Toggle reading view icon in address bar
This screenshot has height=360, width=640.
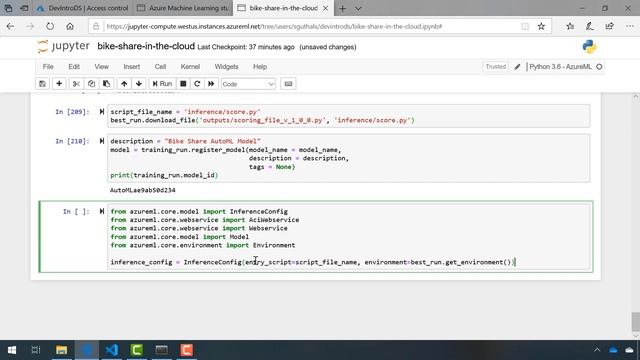[x=525, y=27]
